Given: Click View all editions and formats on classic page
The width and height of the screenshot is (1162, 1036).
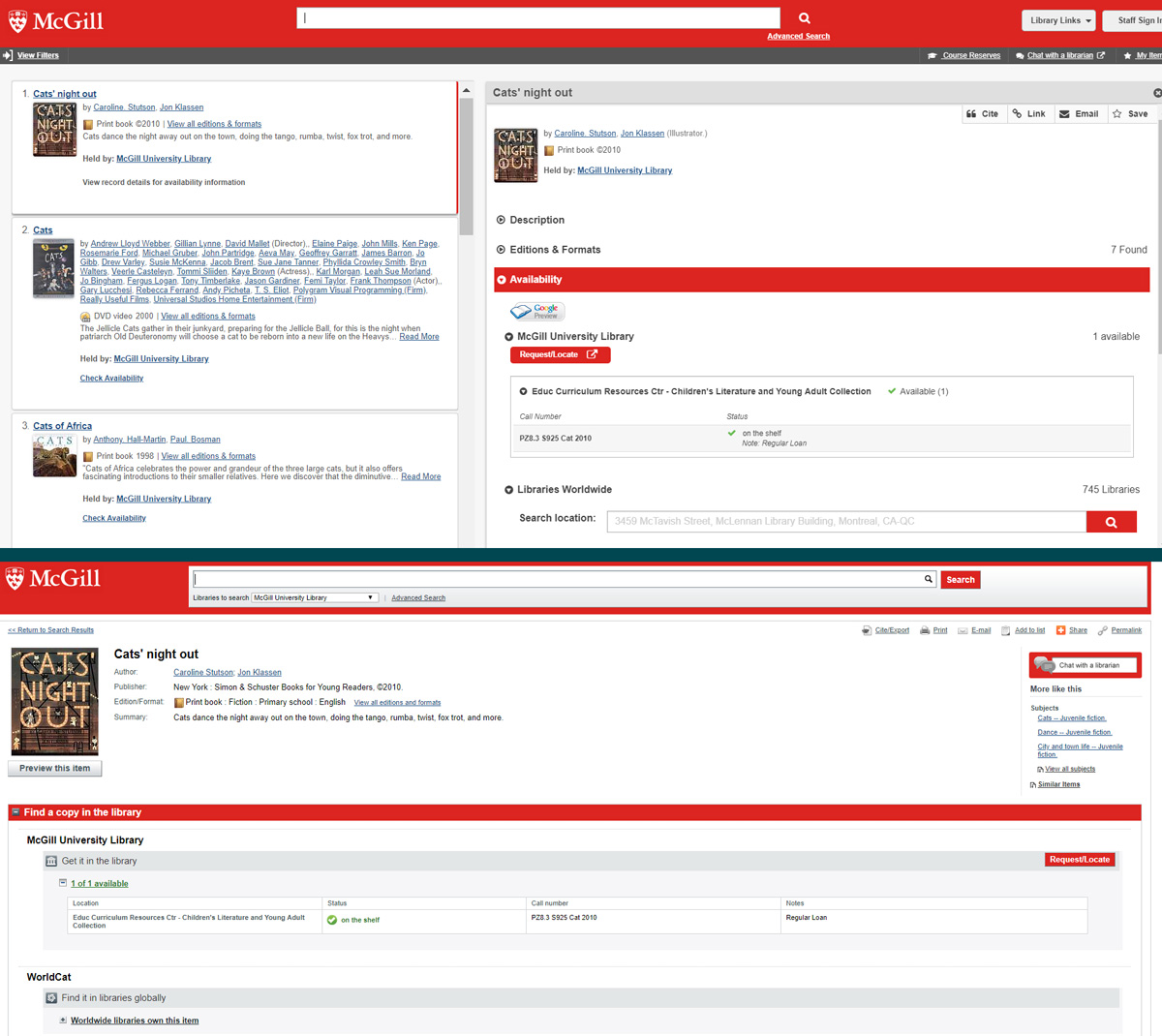Looking at the screenshot, I should 397,703.
